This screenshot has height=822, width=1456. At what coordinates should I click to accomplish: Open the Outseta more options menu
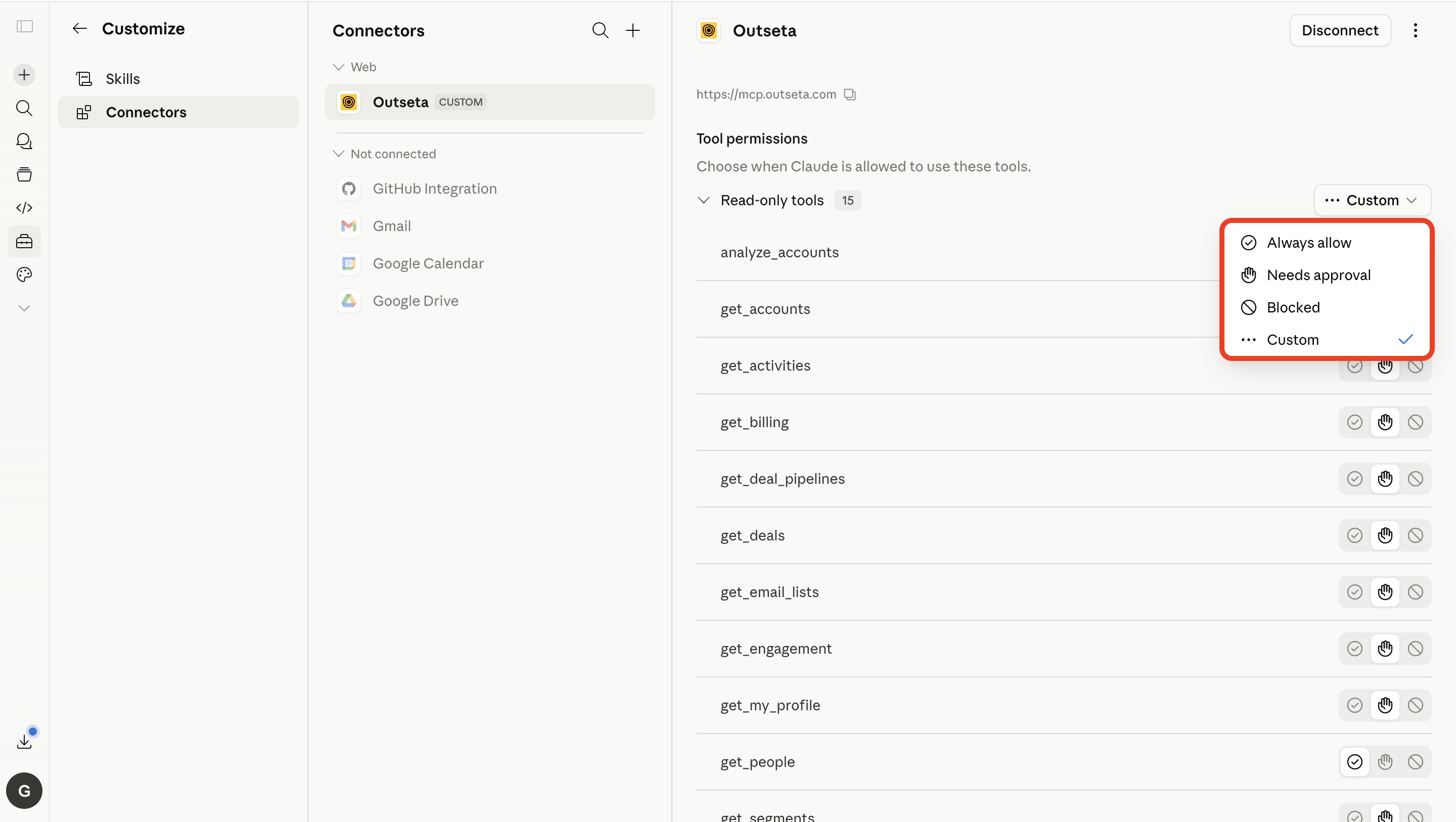tap(1416, 30)
